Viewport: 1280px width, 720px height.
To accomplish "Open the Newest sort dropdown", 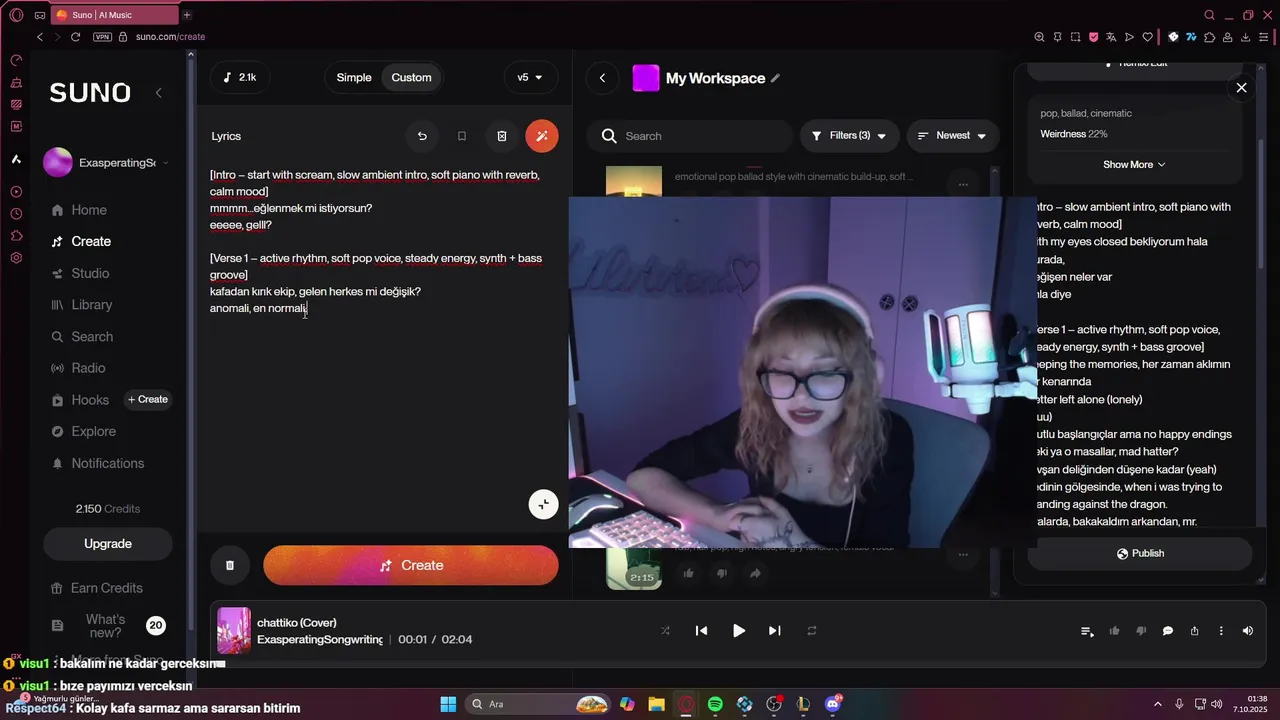I will pos(952,136).
